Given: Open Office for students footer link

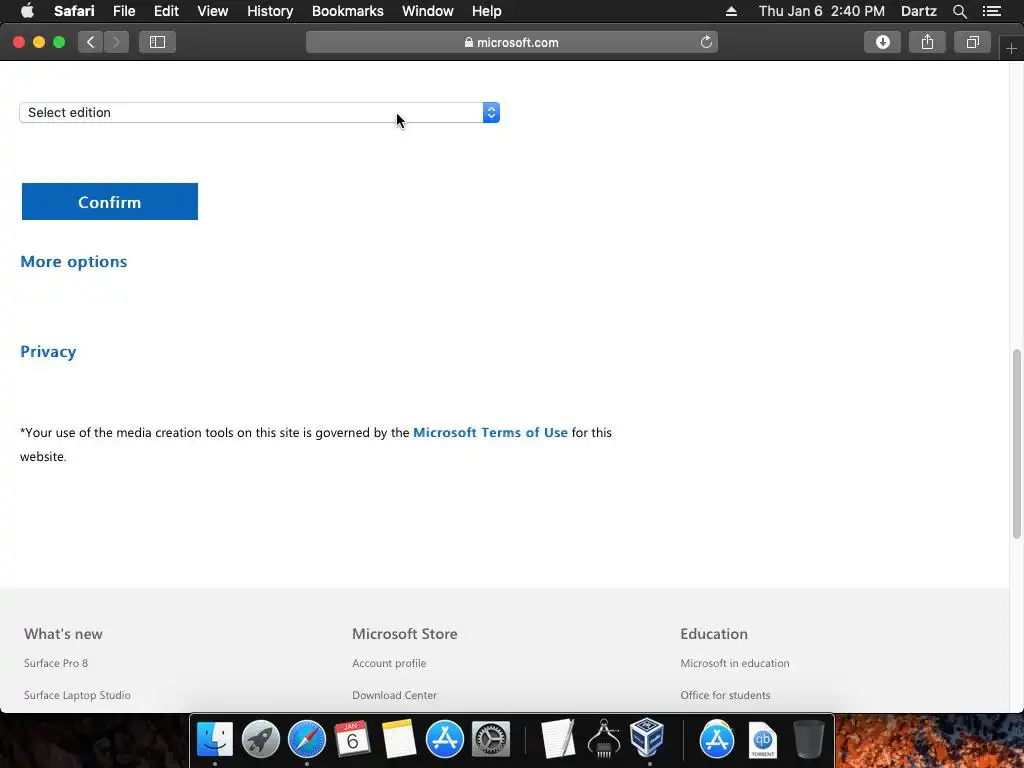Looking at the screenshot, I should 725,695.
